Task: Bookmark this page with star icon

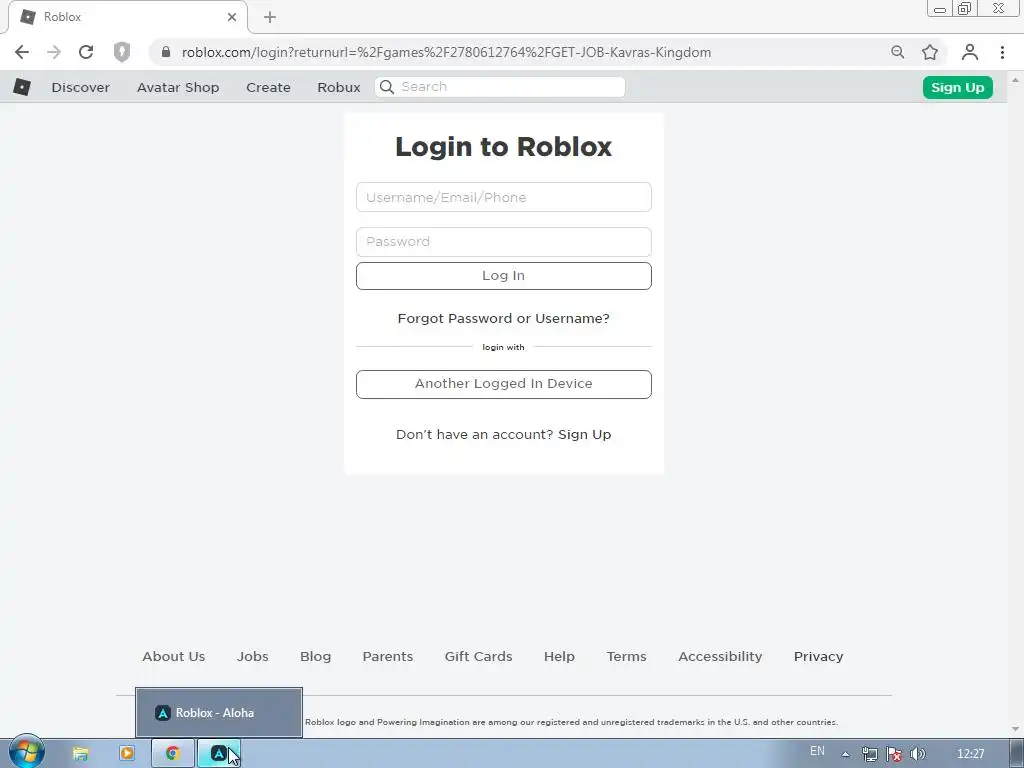Action: coord(930,52)
